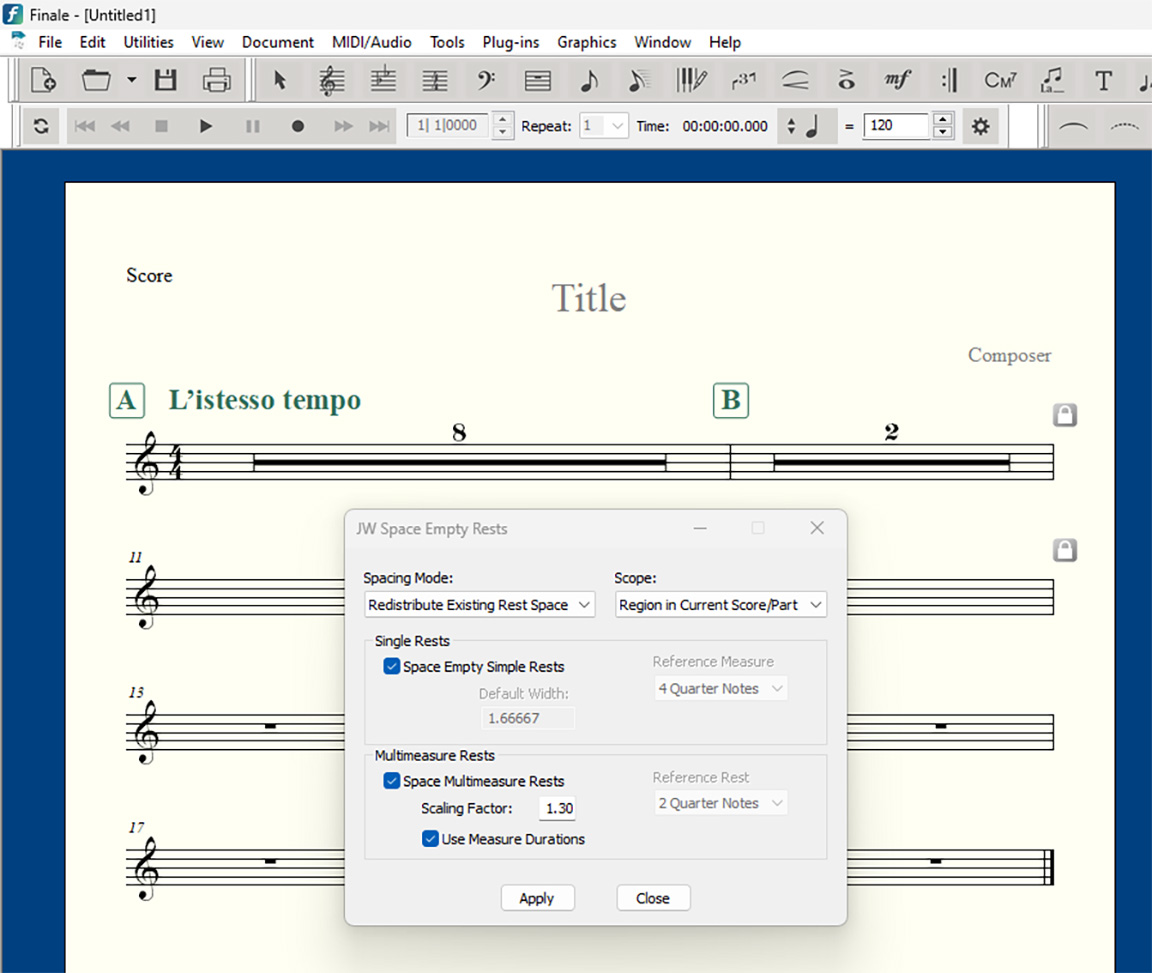Toggle Use Measure Durations checkbox
Image resolution: width=1152 pixels, height=973 pixels.
coord(430,839)
